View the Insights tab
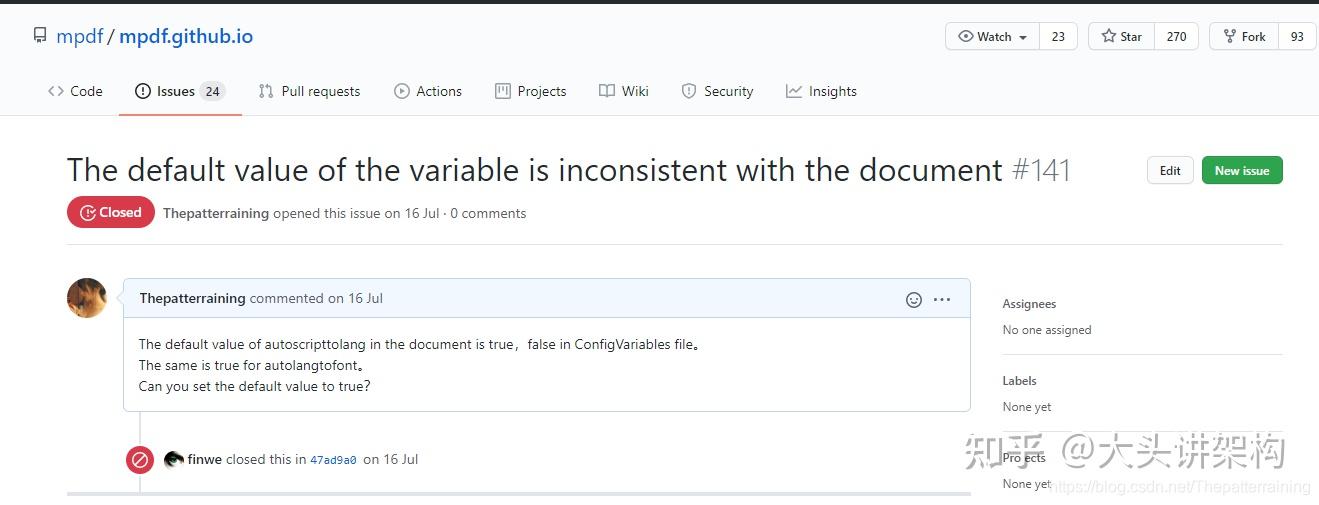Image resolution: width=1319 pixels, height=505 pixels. (821, 91)
